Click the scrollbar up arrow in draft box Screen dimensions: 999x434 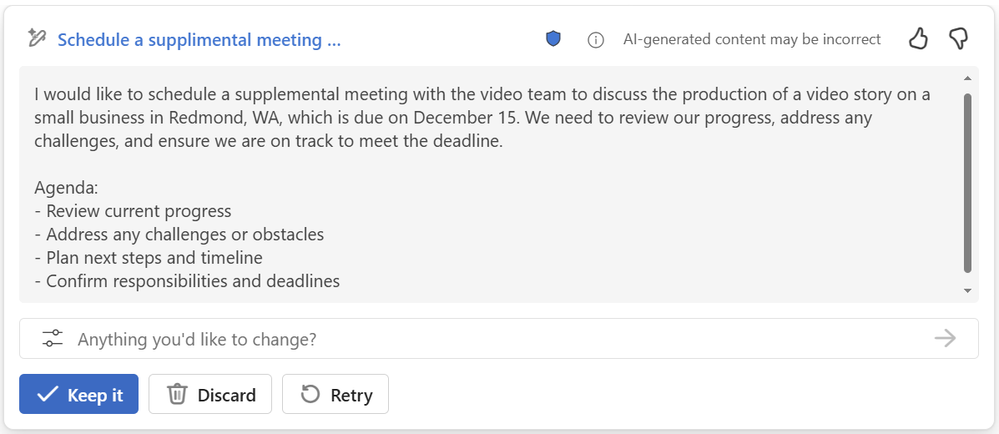pos(968,78)
